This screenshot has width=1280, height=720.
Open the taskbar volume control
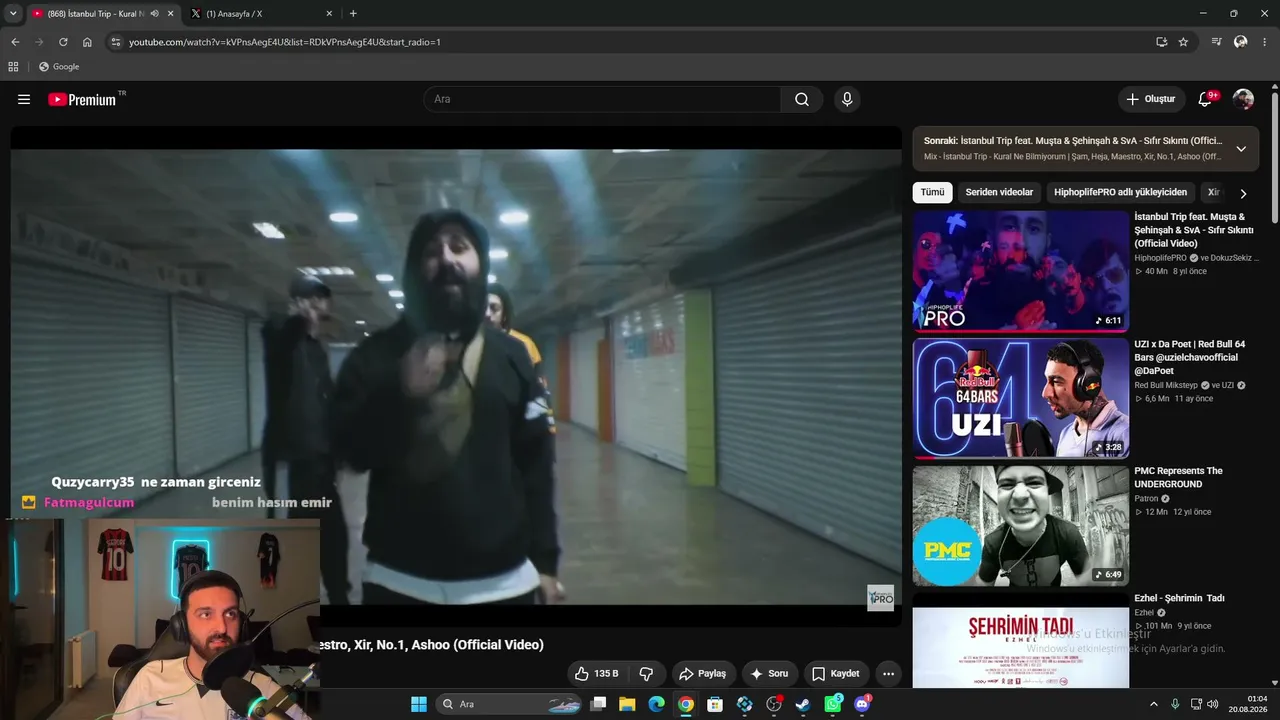1212,704
